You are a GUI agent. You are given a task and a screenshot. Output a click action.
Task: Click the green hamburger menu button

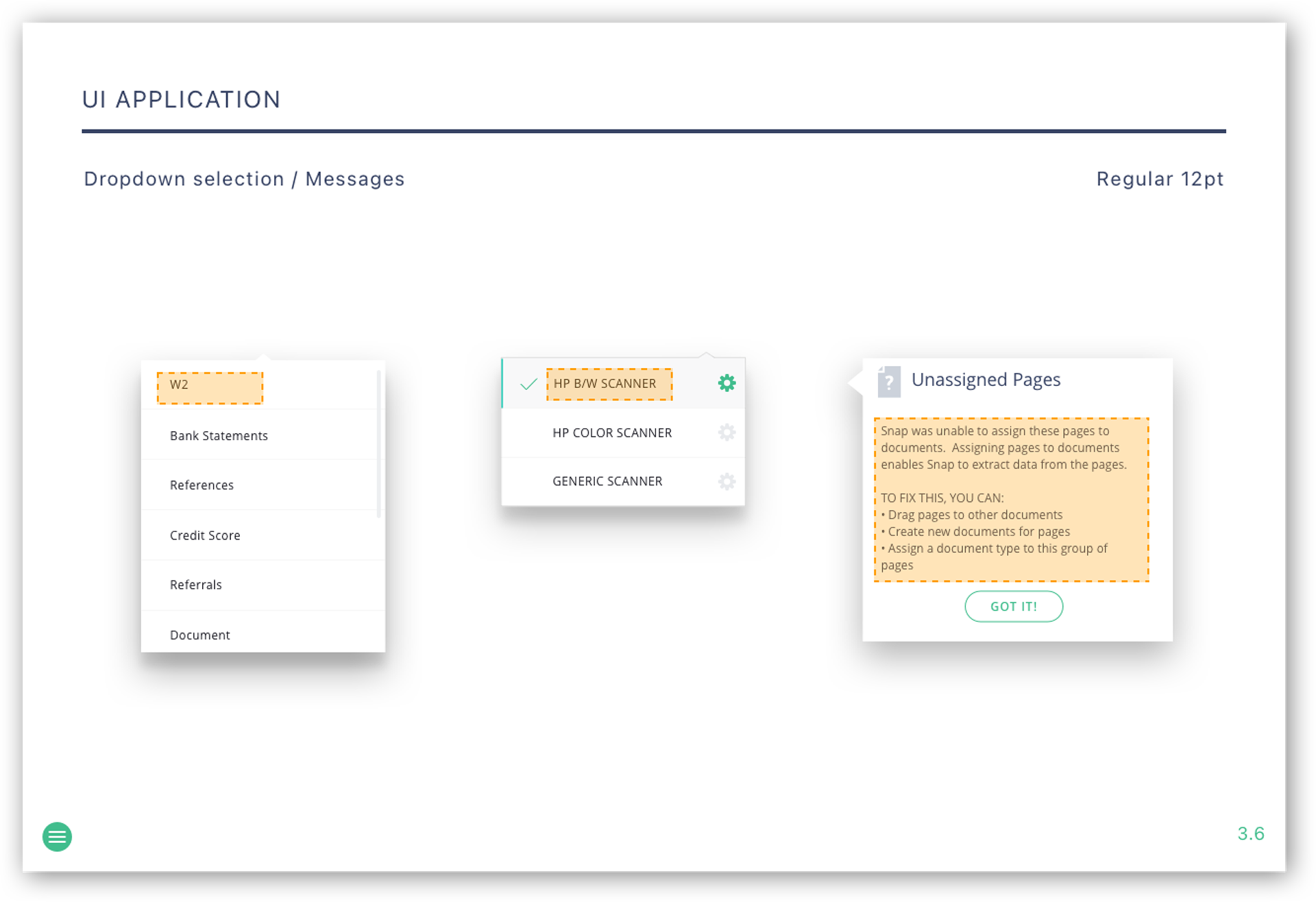point(57,836)
